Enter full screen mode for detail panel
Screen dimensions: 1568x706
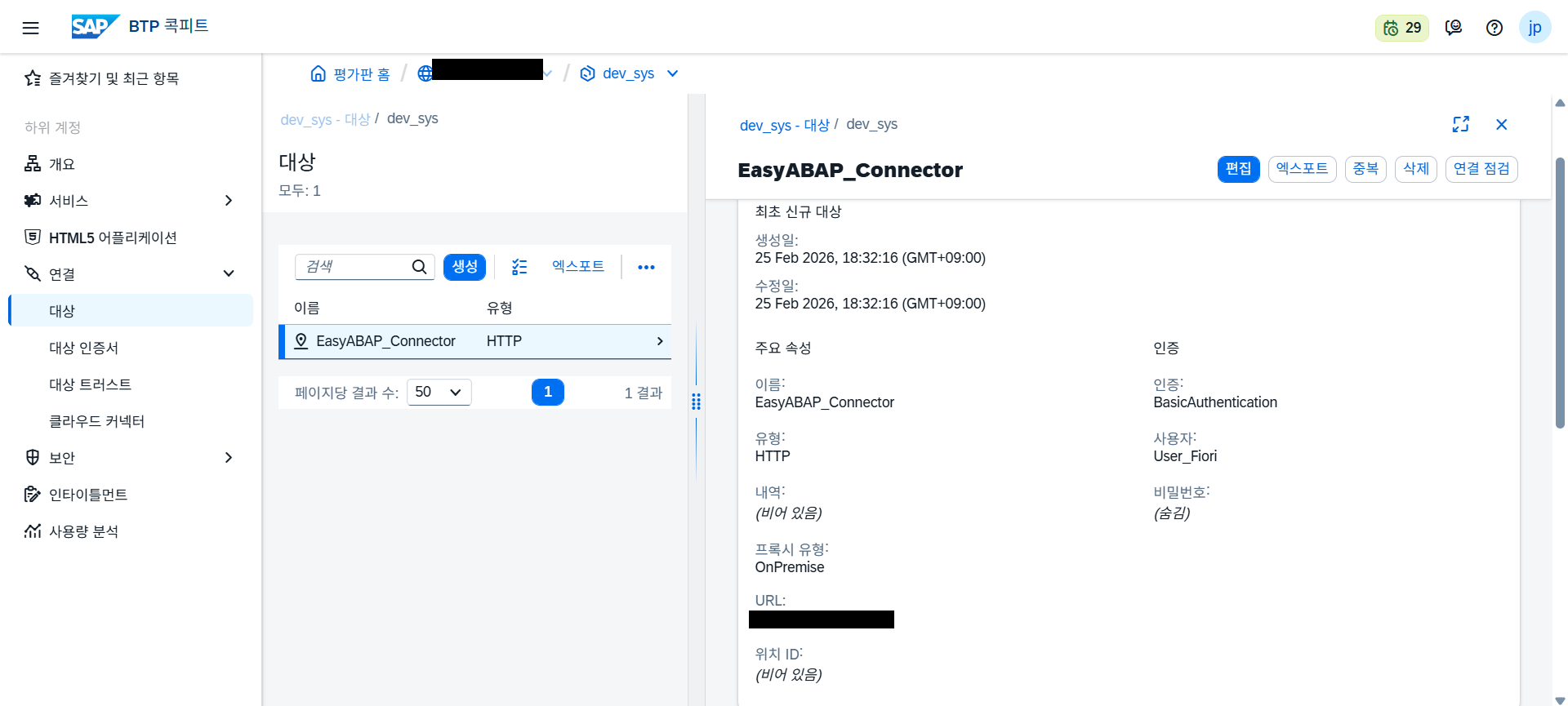pos(1461,124)
